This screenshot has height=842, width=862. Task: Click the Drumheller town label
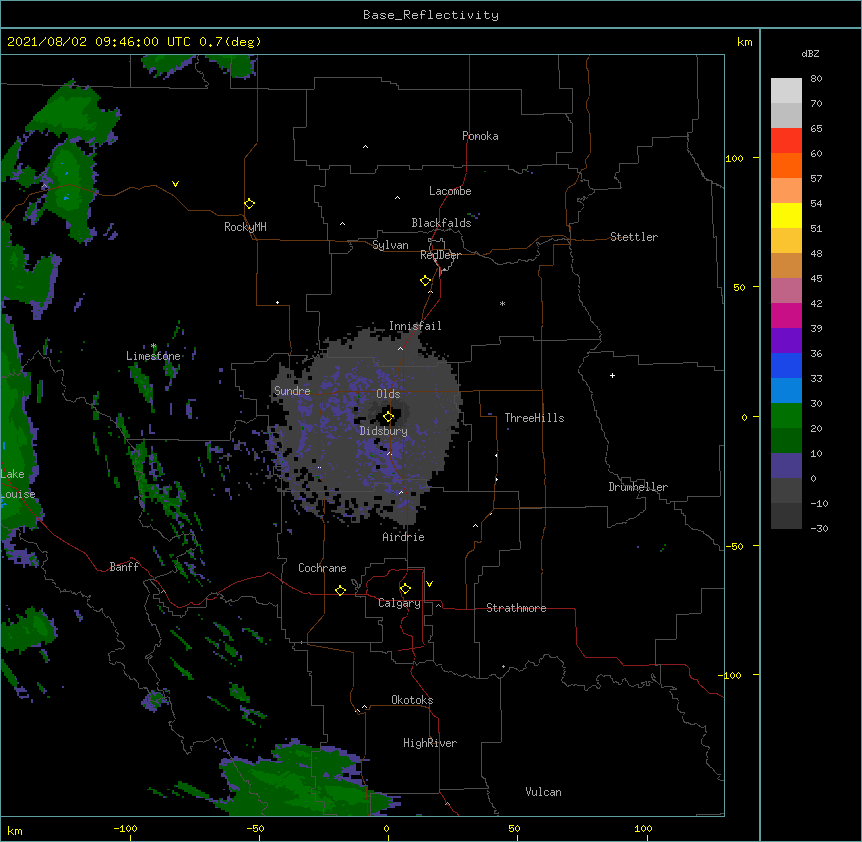coord(638,487)
